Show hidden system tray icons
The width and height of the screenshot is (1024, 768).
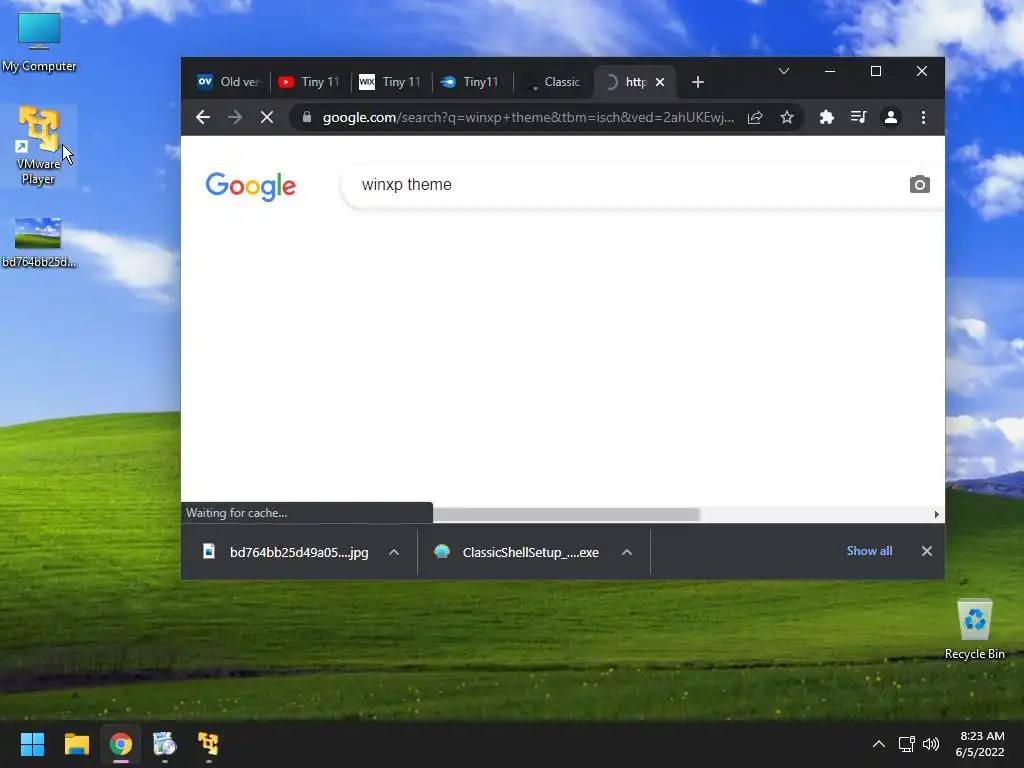(879, 744)
